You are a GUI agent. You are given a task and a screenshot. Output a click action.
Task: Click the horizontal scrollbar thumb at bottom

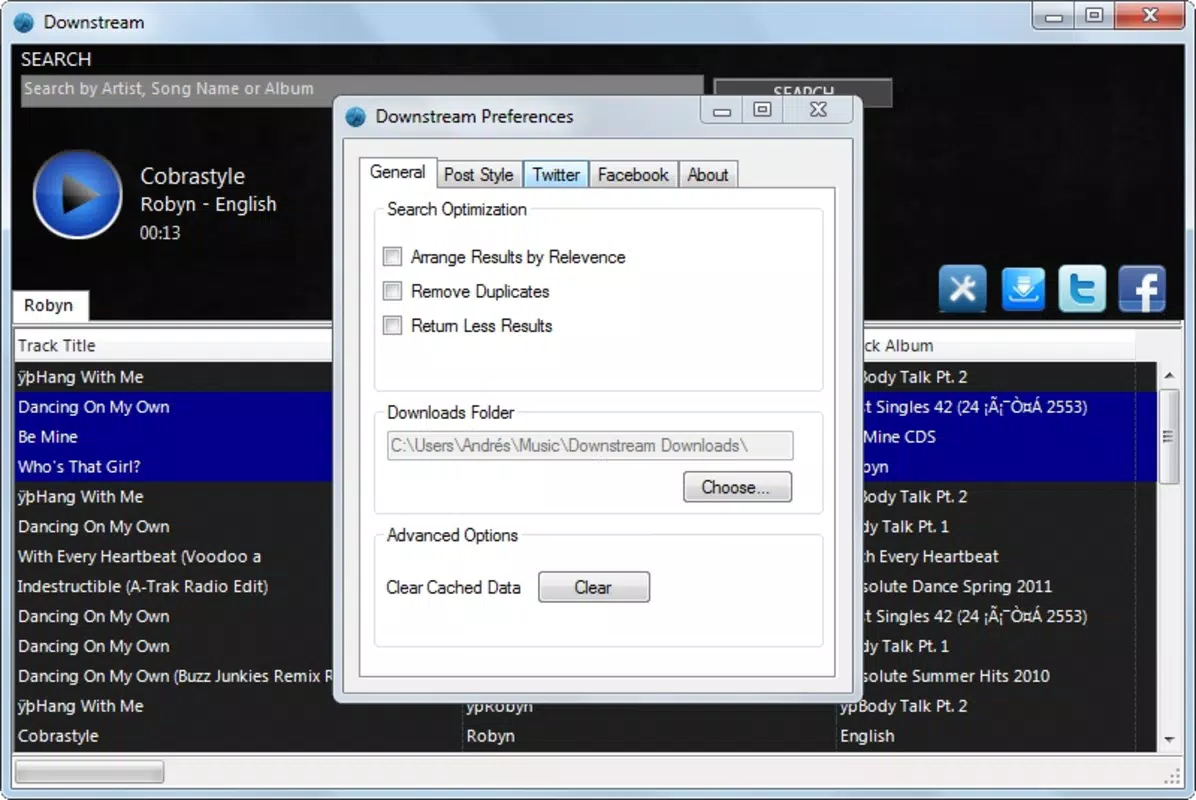[x=89, y=772]
